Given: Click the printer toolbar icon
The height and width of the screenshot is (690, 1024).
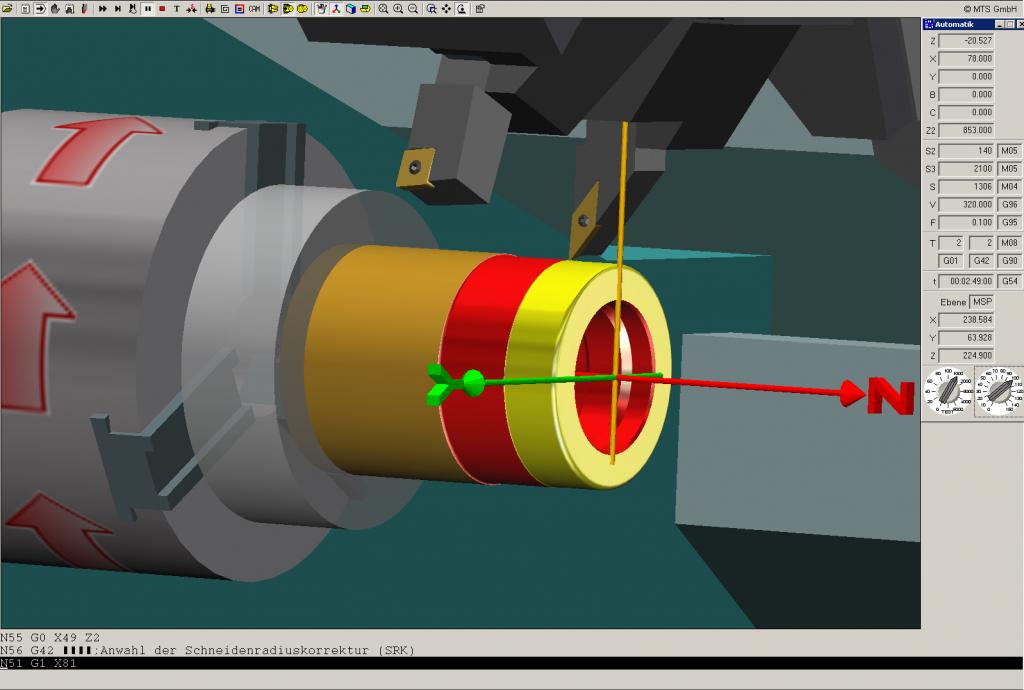Looking at the screenshot, I should point(210,8).
